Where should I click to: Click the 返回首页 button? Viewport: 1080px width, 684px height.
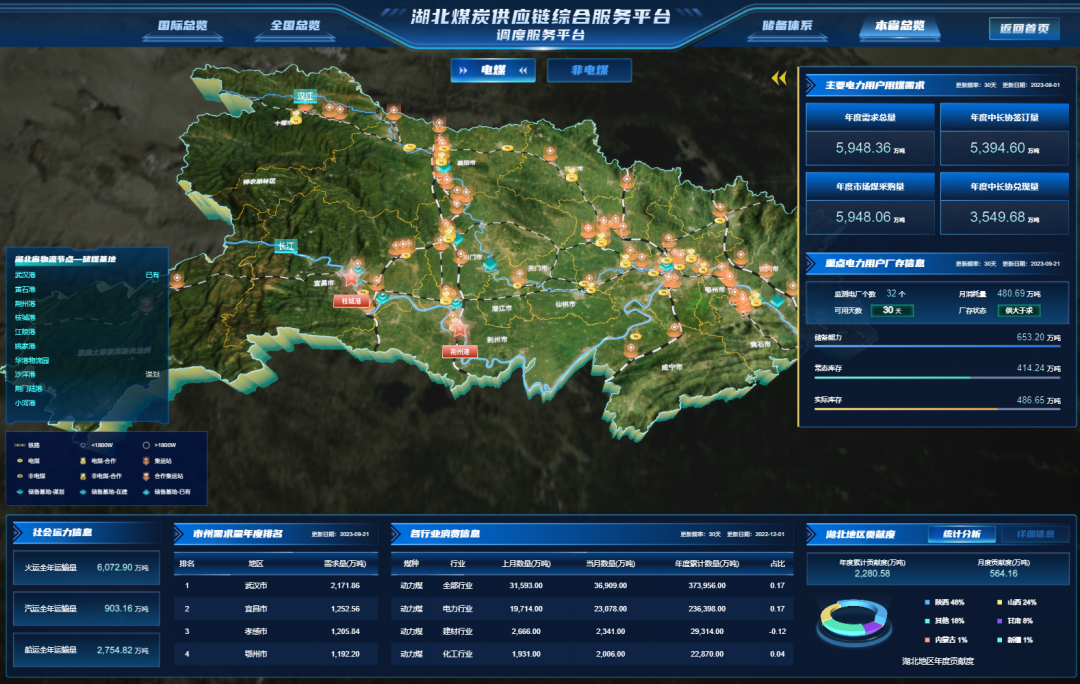[x=1024, y=28]
